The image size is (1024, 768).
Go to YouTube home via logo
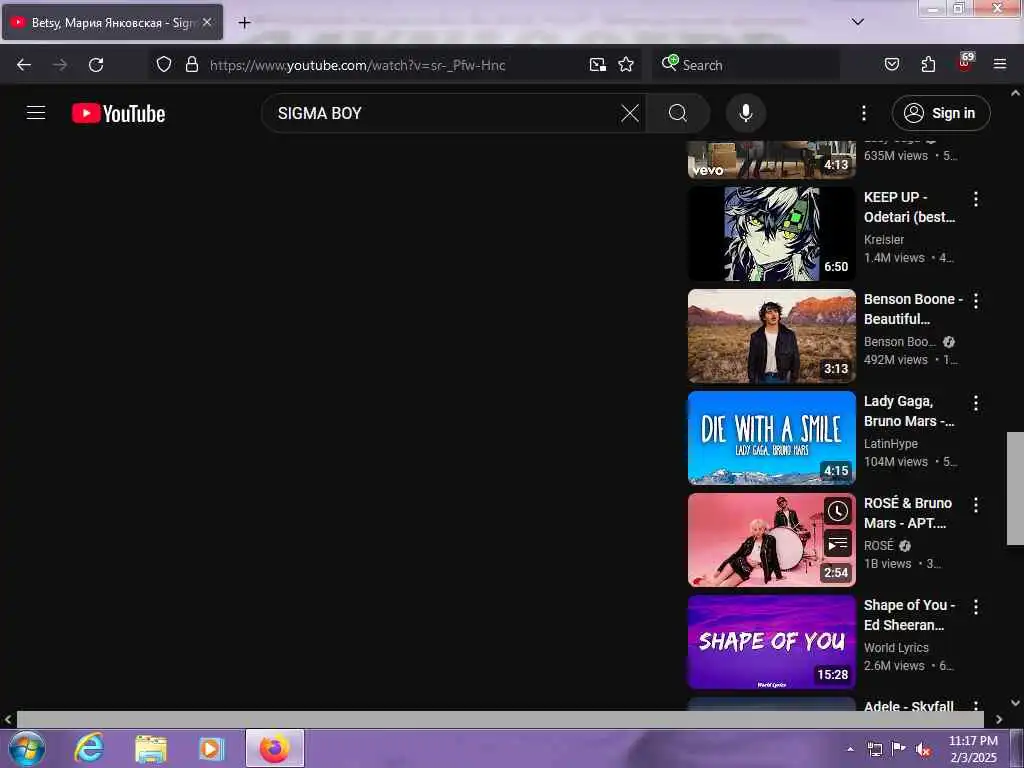118,113
